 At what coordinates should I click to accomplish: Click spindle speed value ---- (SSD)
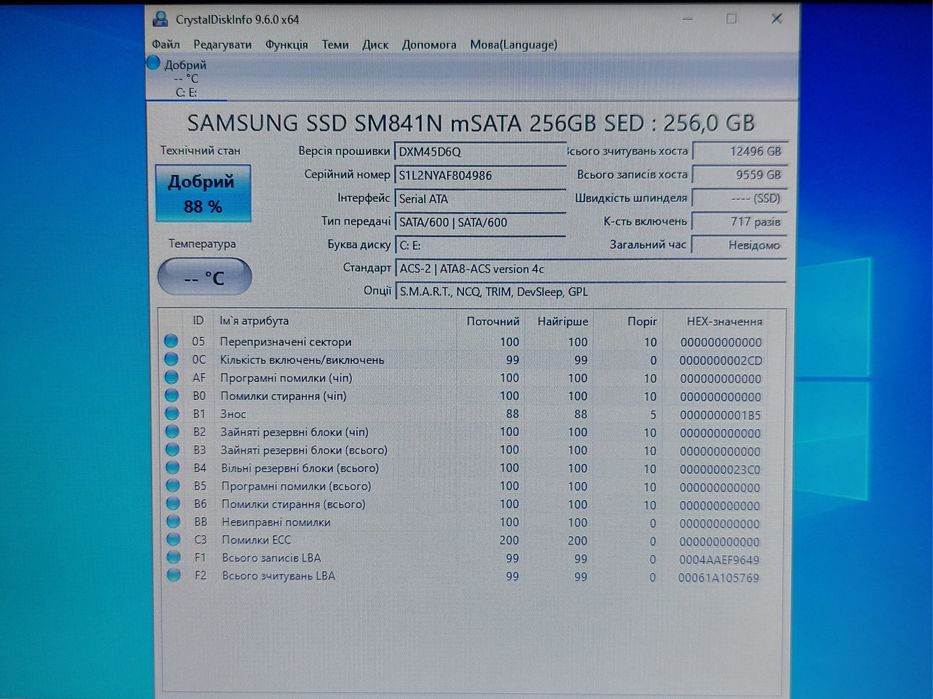tap(740, 198)
